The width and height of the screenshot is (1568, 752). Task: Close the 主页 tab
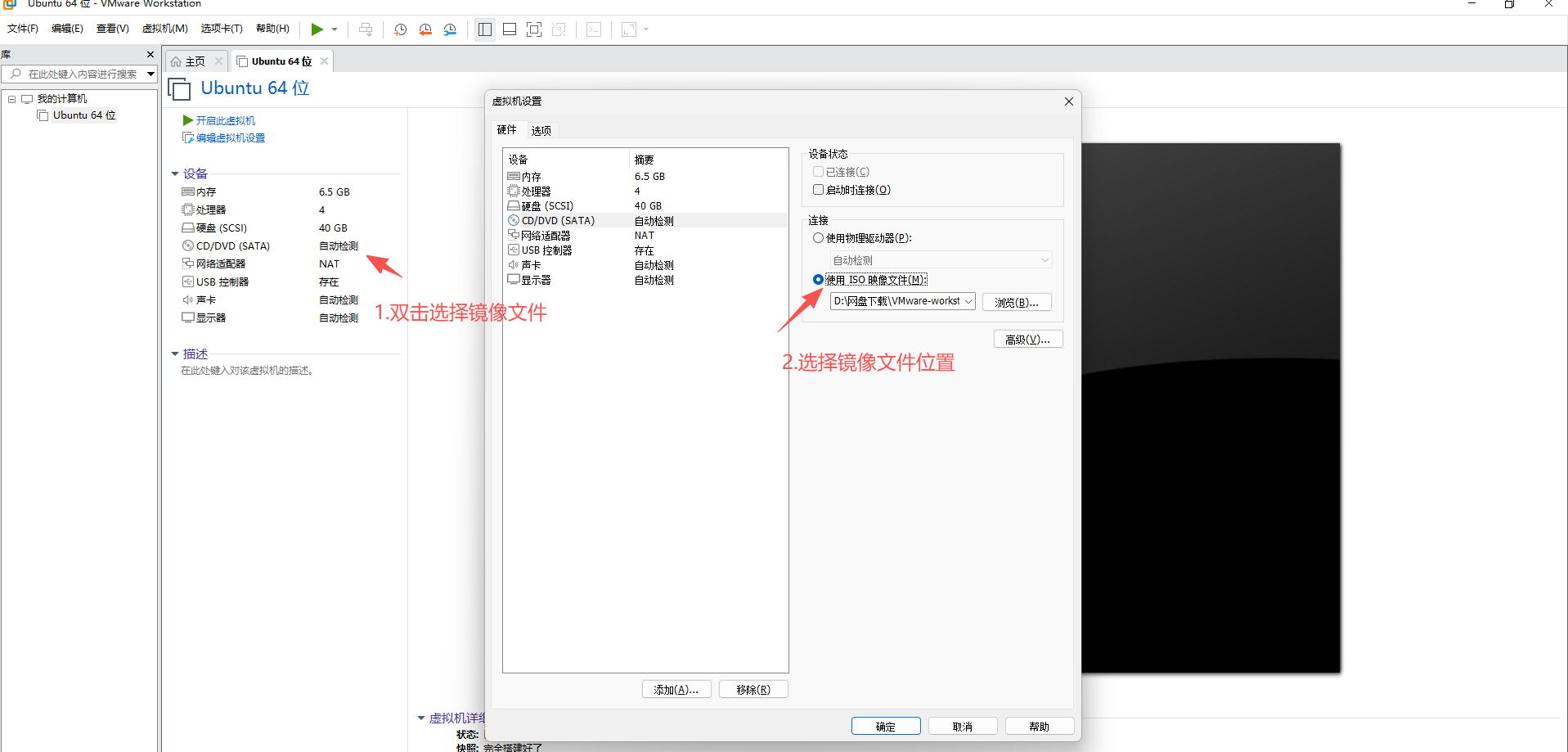[x=218, y=61]
